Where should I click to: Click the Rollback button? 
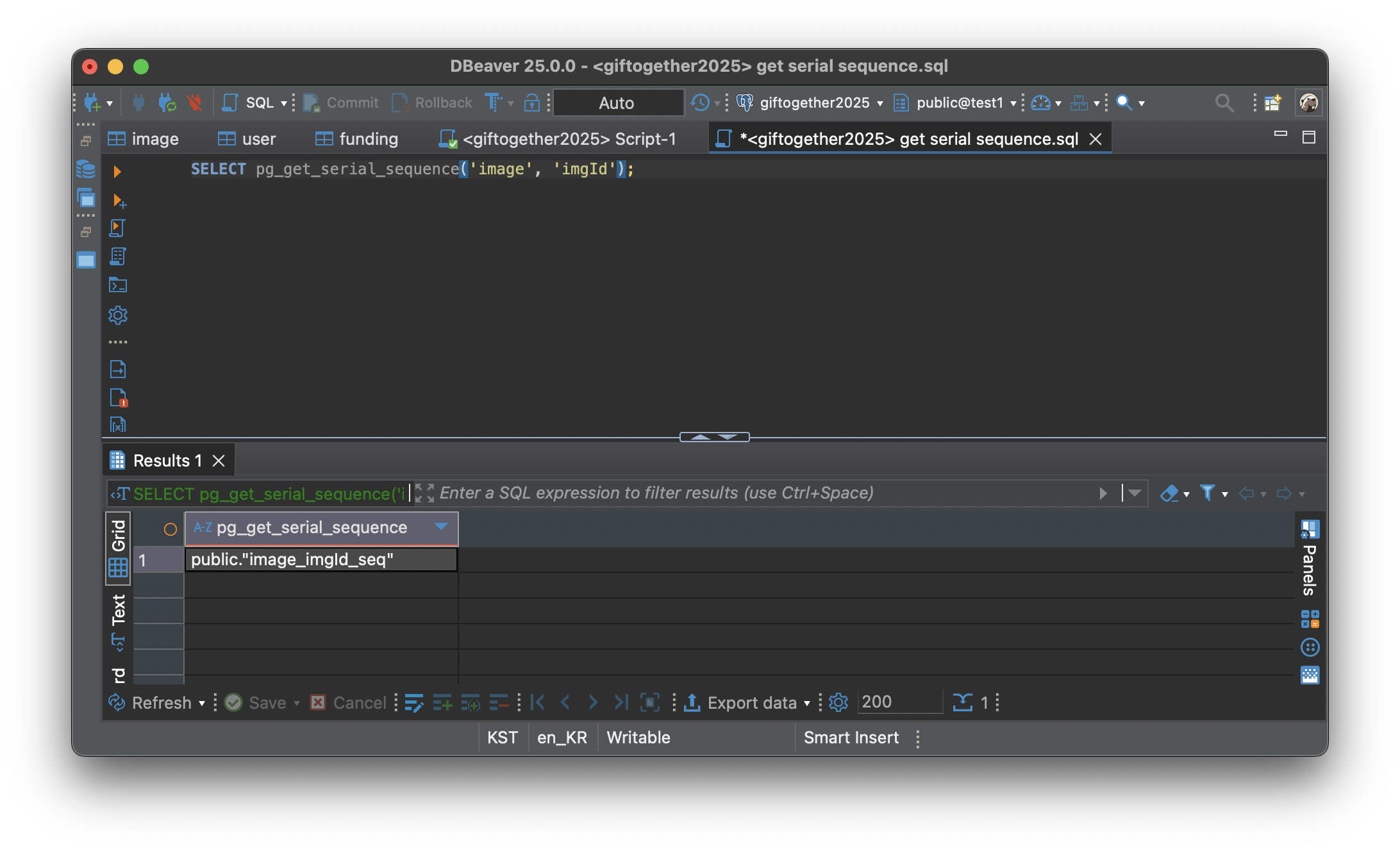click(x=433, y=103)
